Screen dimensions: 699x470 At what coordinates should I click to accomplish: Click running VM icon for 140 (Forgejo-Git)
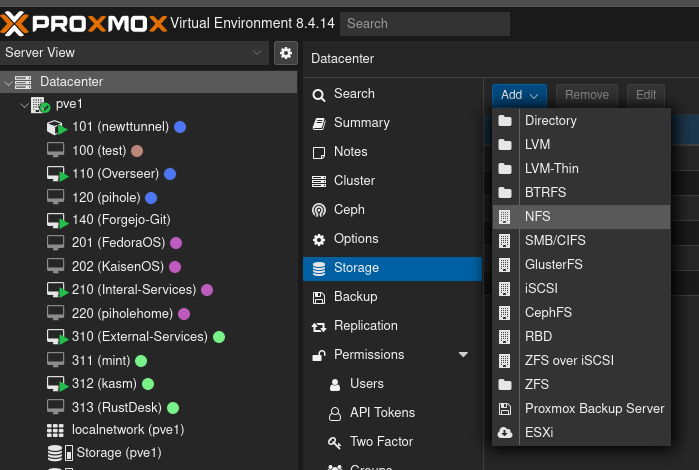[57, 220]
